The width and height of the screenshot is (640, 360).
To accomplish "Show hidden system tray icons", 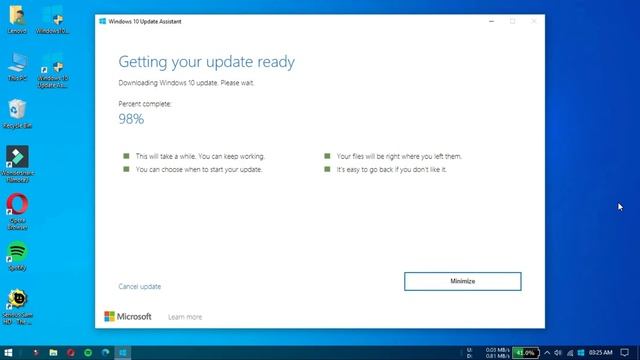I will [x=547, y=353].
